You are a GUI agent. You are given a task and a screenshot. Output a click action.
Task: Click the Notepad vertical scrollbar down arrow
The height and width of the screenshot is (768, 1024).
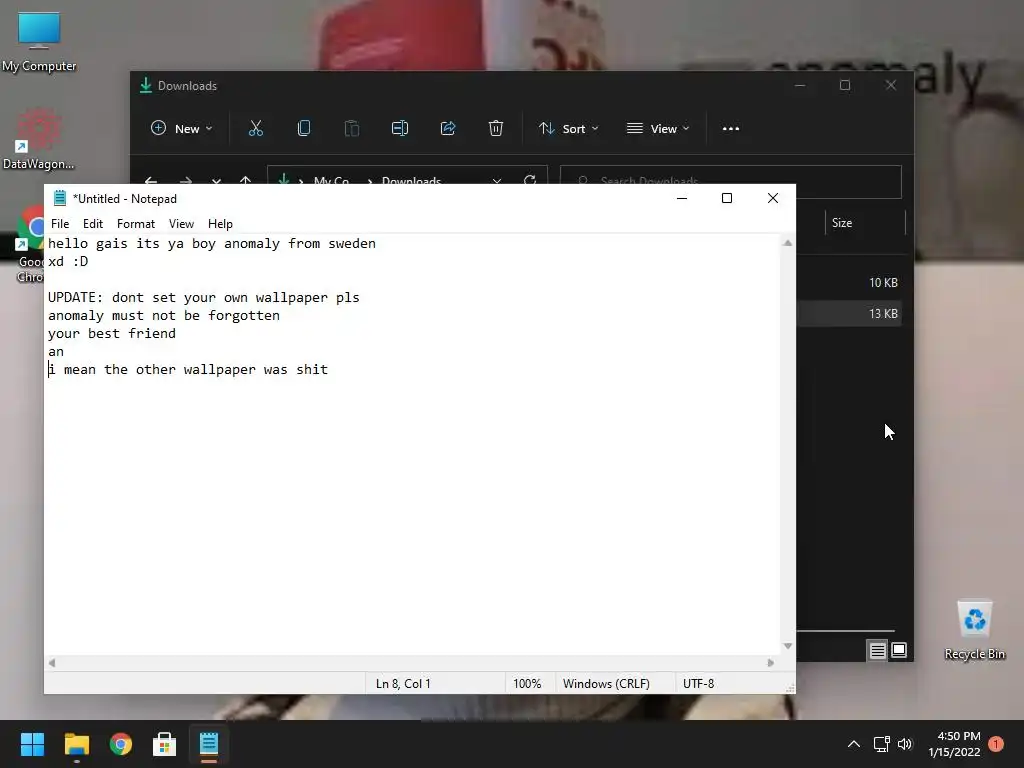point(788,646)
